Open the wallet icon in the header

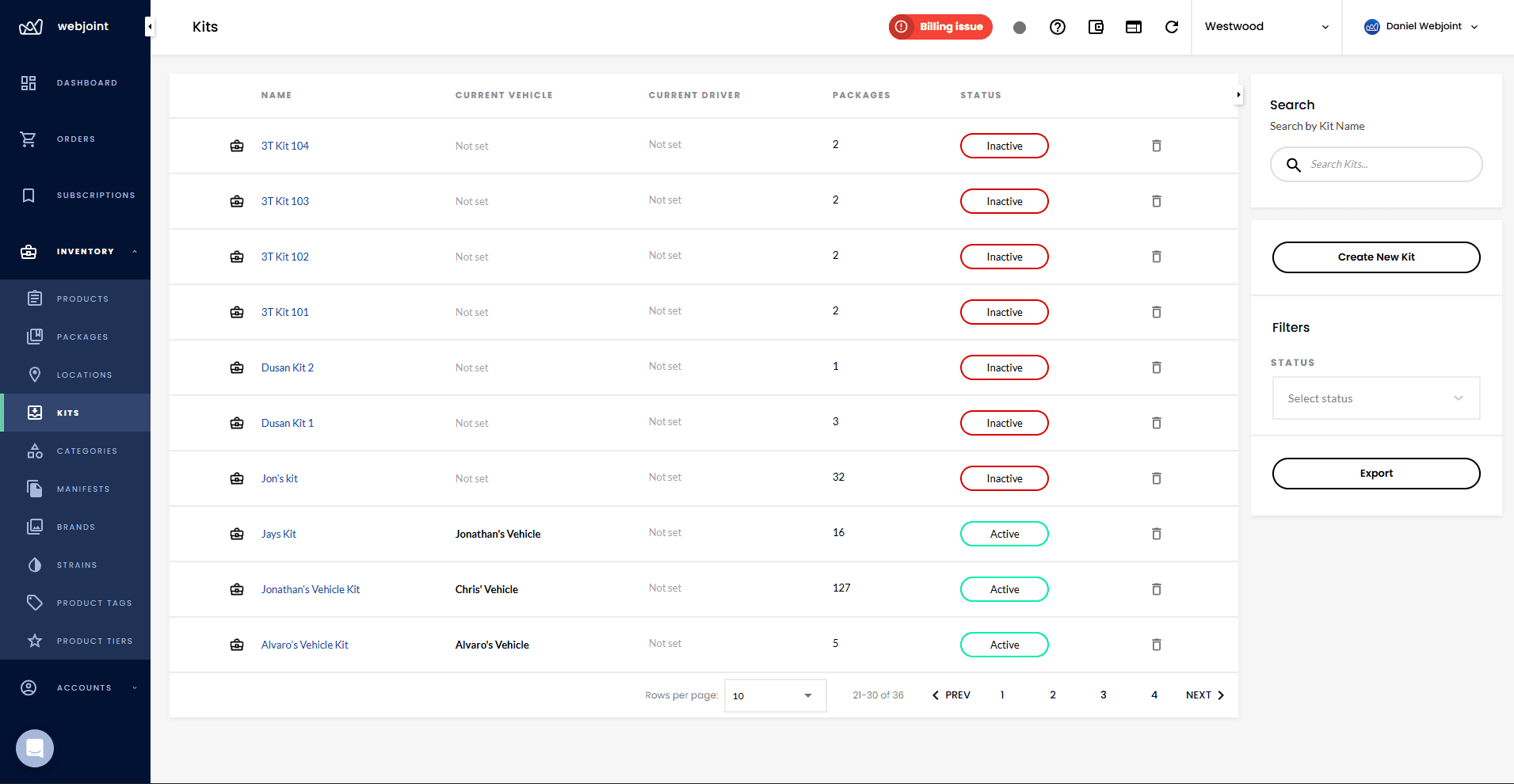(1096, 26)
